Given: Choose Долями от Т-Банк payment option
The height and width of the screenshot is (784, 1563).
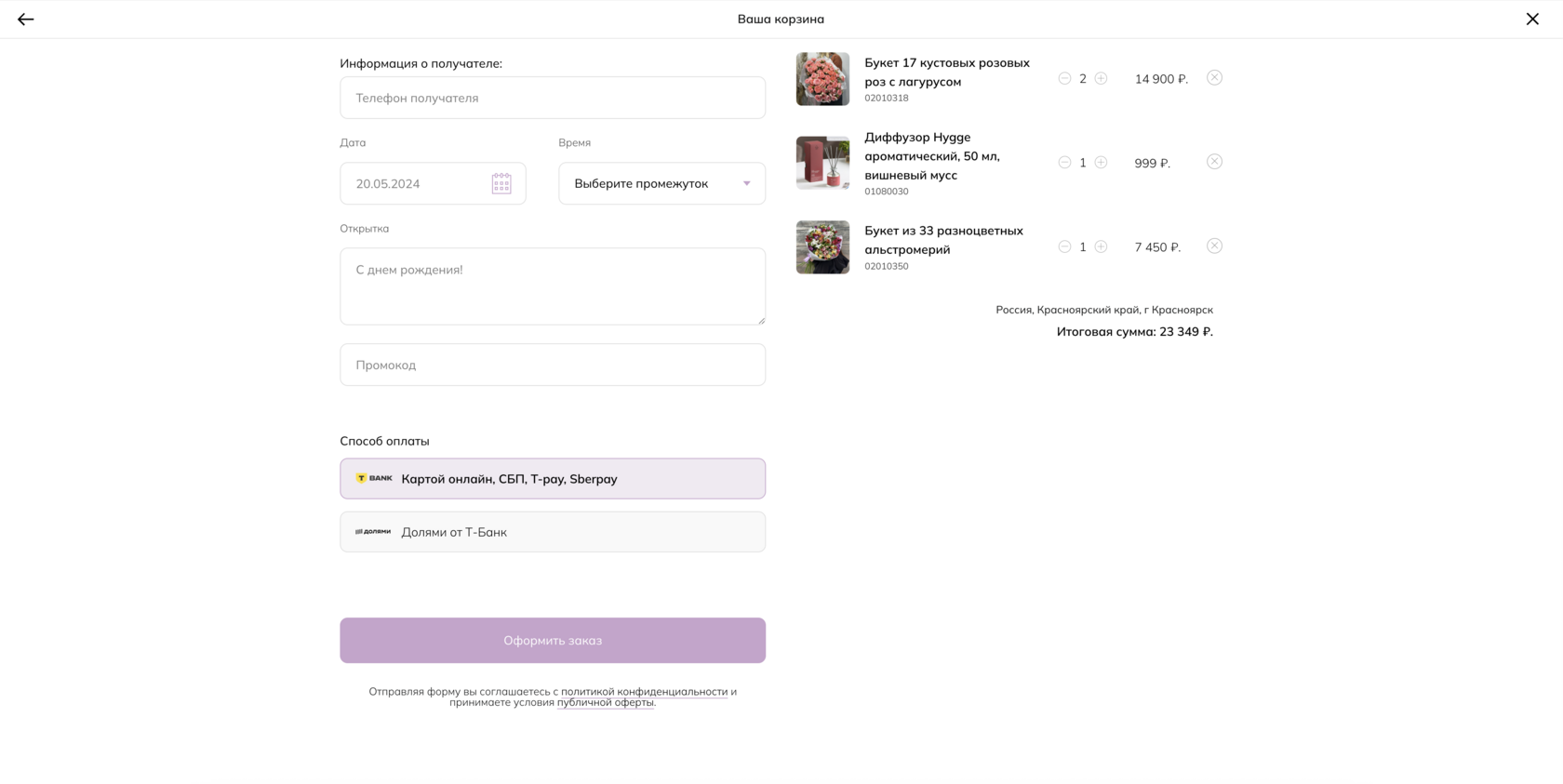Looking at the screenshot, I should pos(553,532).
